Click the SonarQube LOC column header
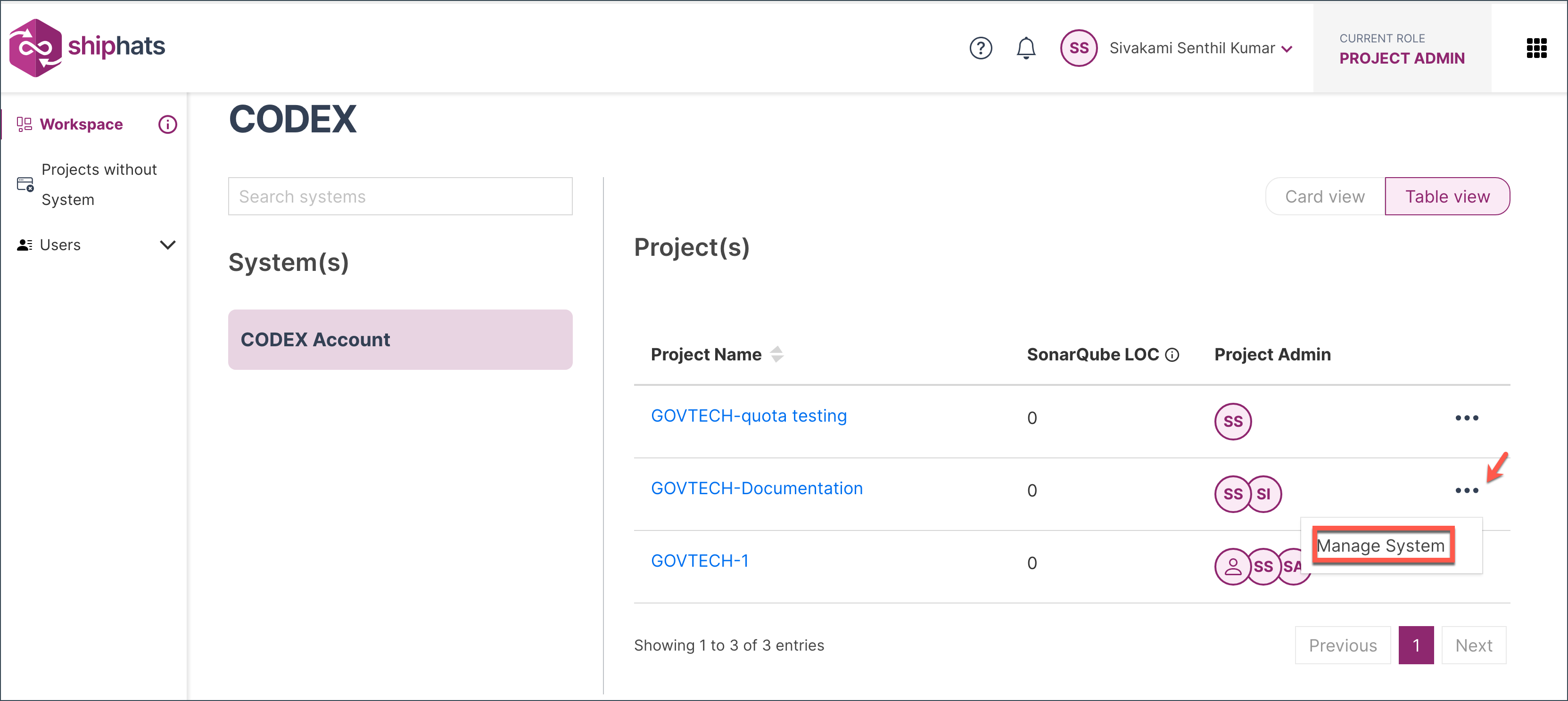The image size is (1568, 701). (x=1093, y=354)
